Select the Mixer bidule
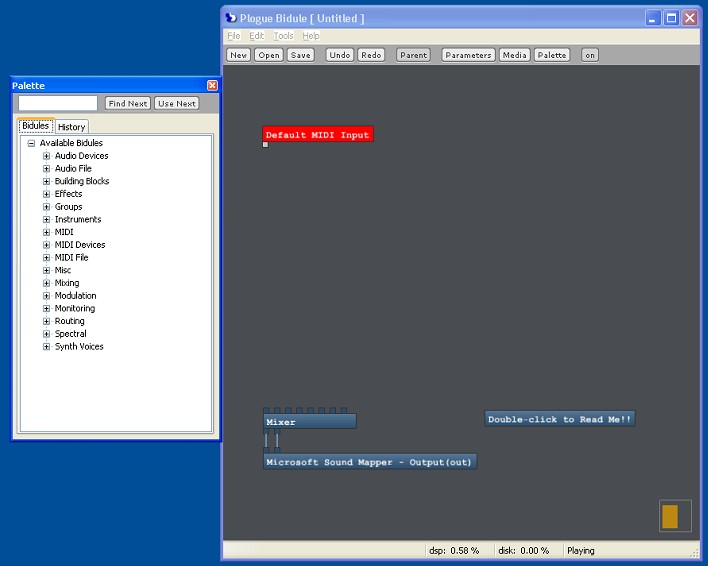Viewport: 708px width, 566px height. 310,422
